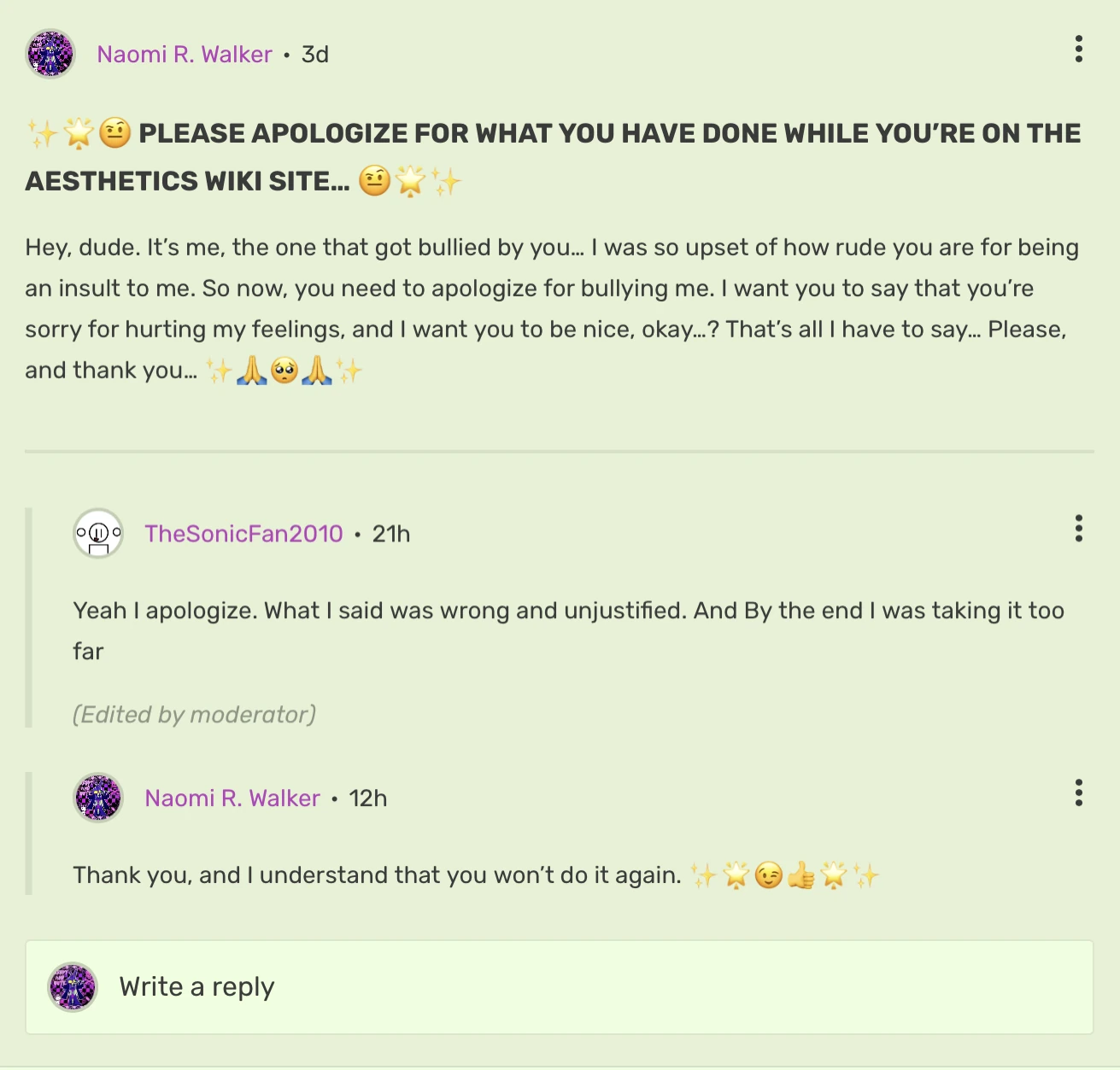Click the 21h timestamp on the comment
This screenshot has width=1120, height=1070.
pyautogui.click(x=391, y=533)
